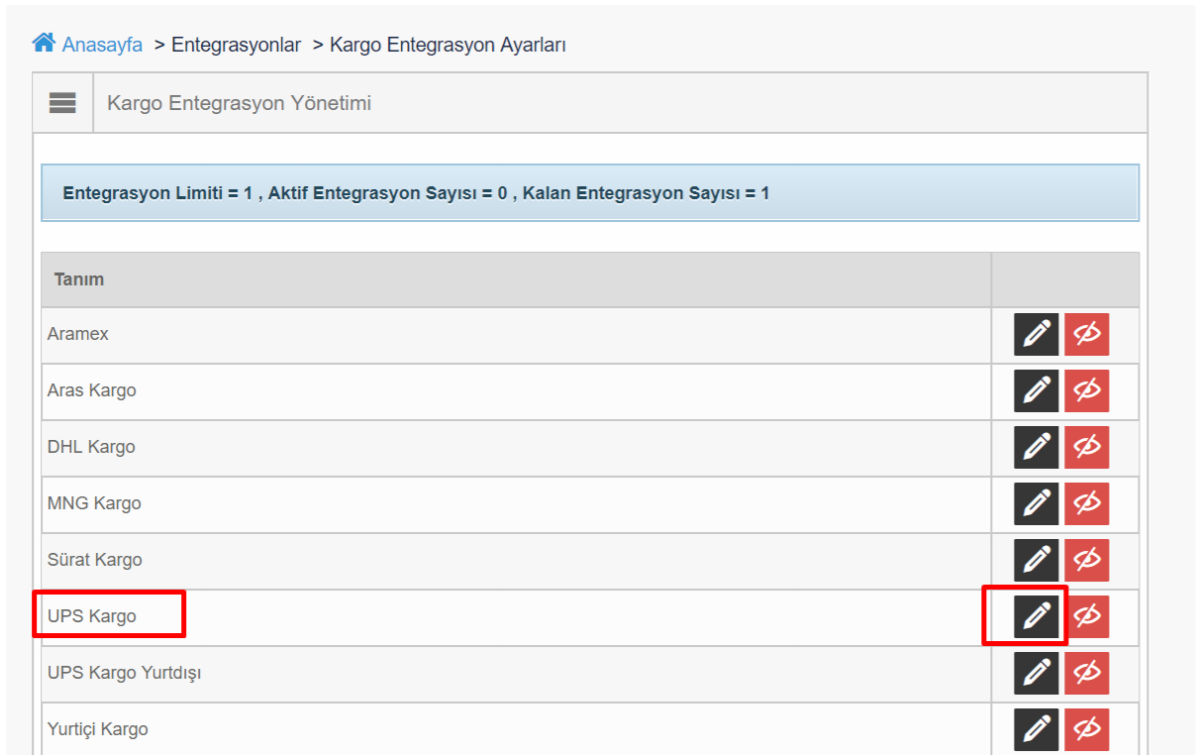Select the Entegrasyon Limiti info banner text
1196x755 pixels.
point(416,193)
